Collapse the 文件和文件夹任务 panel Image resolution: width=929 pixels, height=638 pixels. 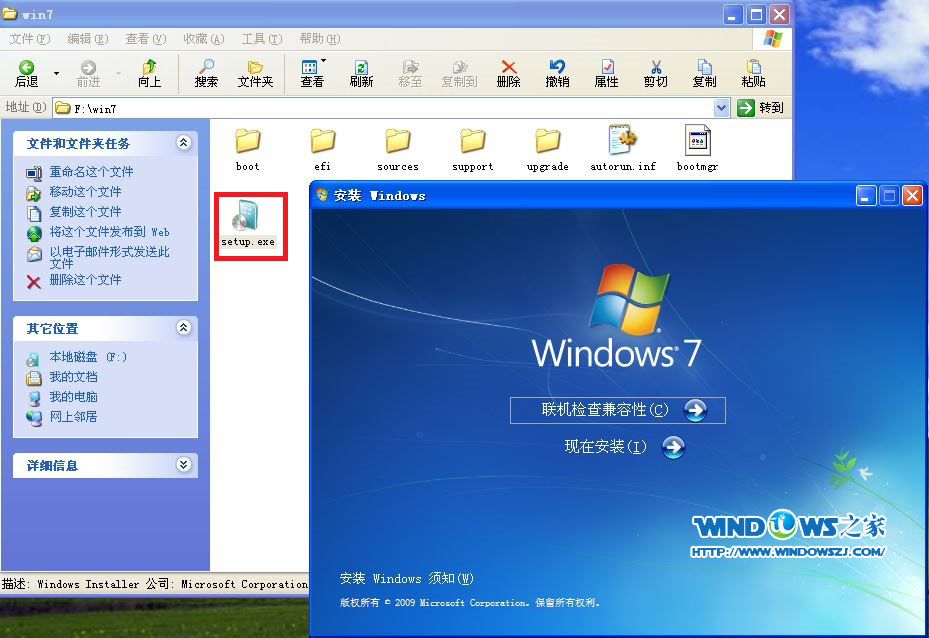point(184,143)
